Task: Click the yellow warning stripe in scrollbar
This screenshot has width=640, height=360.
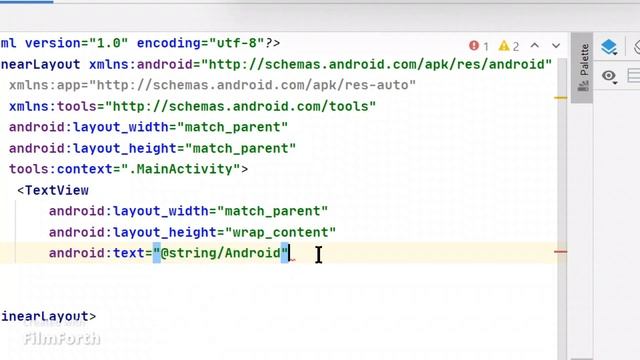Action: tap(561, 98)
